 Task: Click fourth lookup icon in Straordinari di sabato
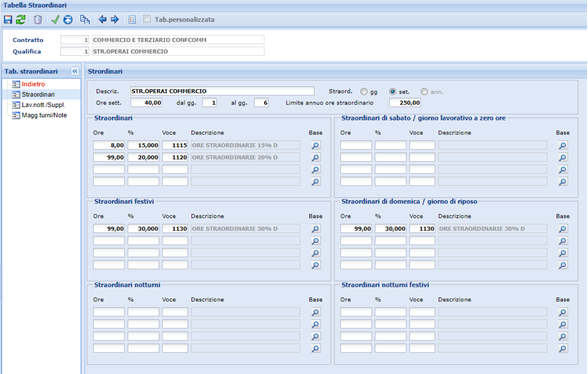click(x=563, y=181)
